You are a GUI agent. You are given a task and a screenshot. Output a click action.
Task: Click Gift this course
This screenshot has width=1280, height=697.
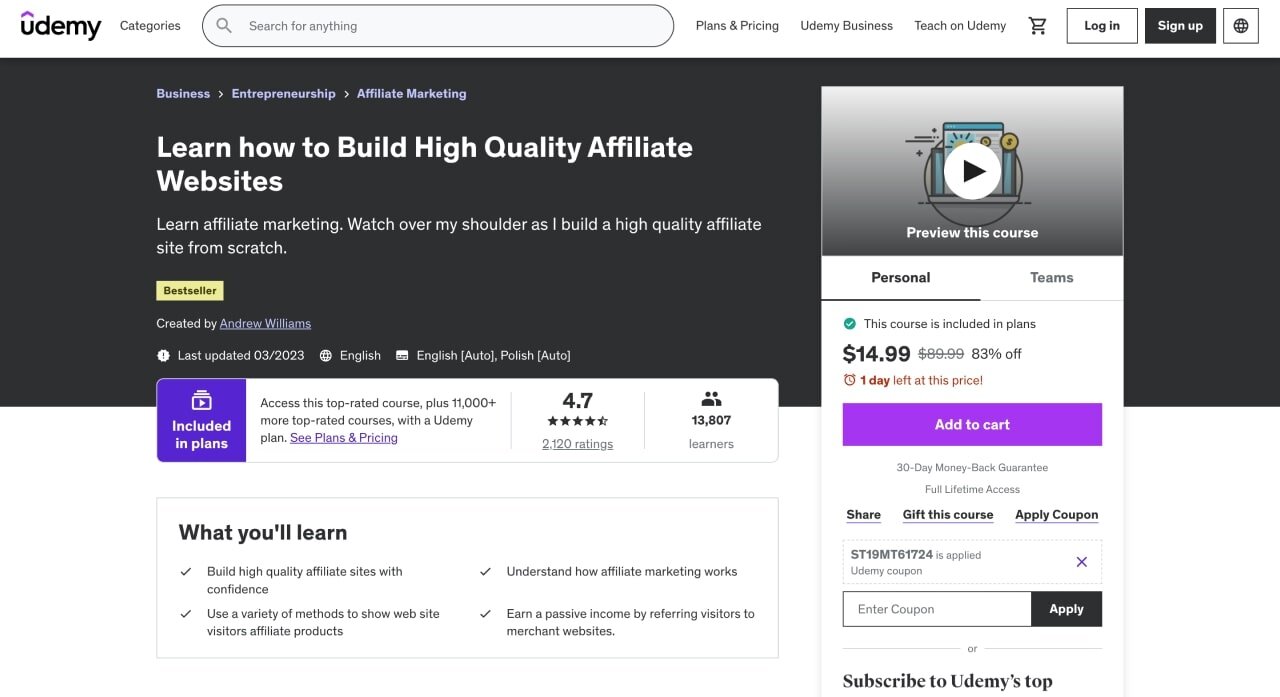coord(948,515)
